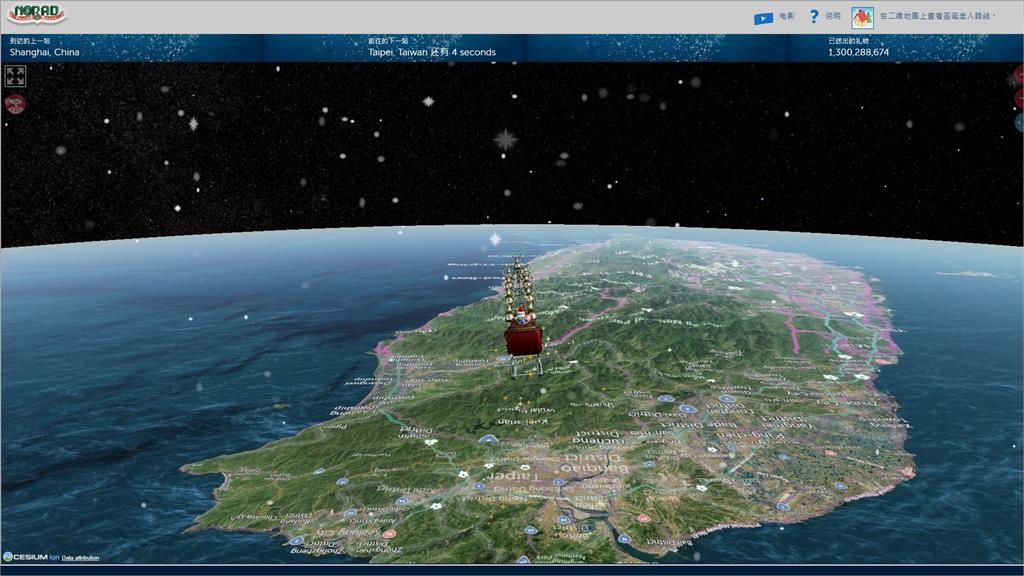This screenshot has height=576, width=1024.
Task: Click the second red round button at right edge
Action: click(1019, 98)
